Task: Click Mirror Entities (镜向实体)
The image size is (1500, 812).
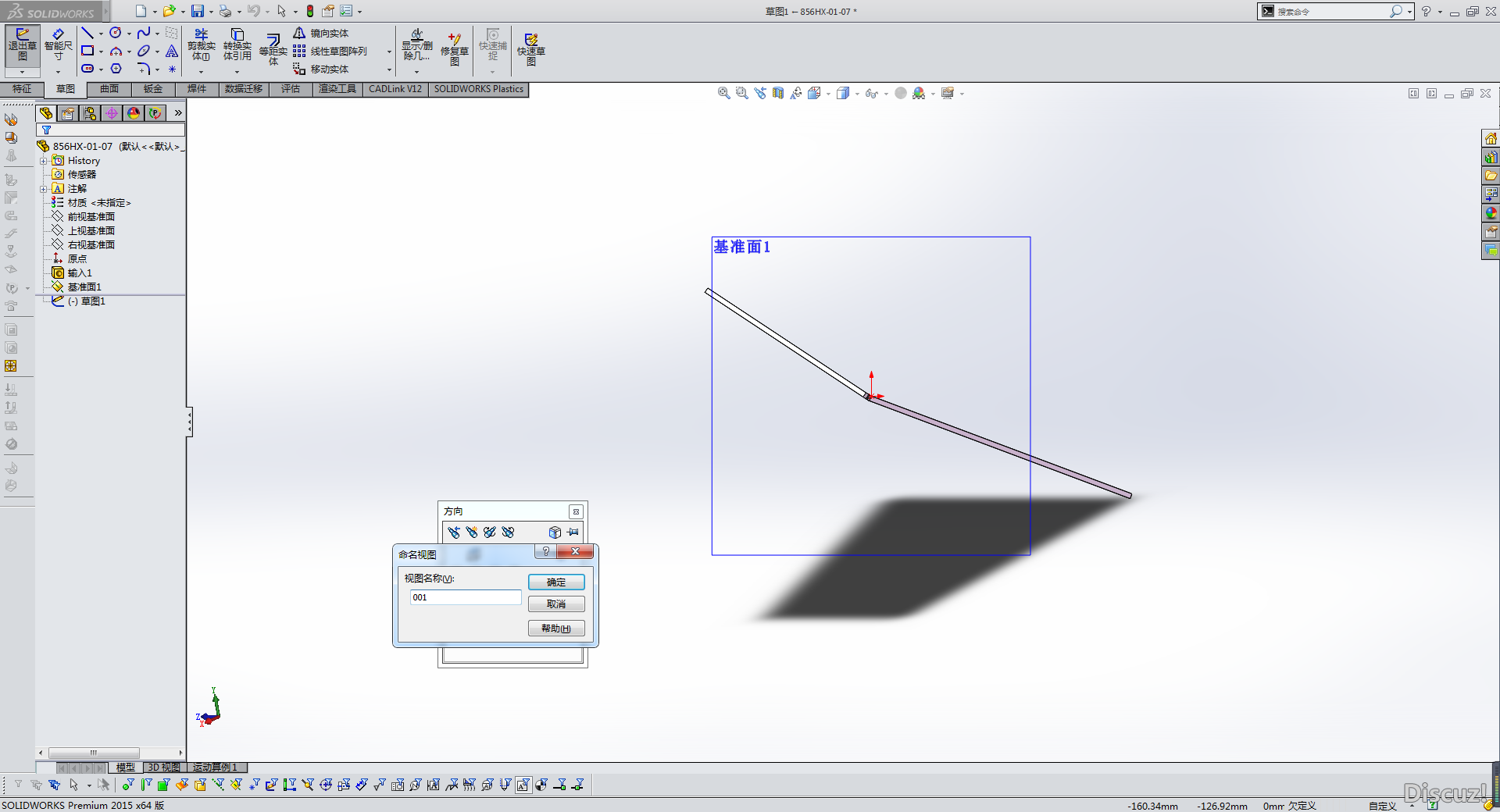Action: click(322, 33)
